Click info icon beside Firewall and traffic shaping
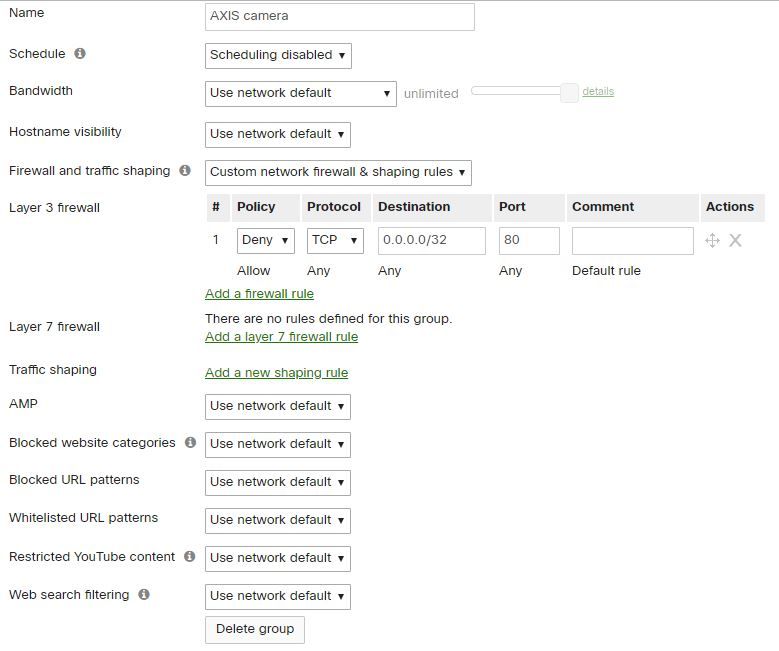The width and height of the screenshot is (779, 651). pos(185,171)
